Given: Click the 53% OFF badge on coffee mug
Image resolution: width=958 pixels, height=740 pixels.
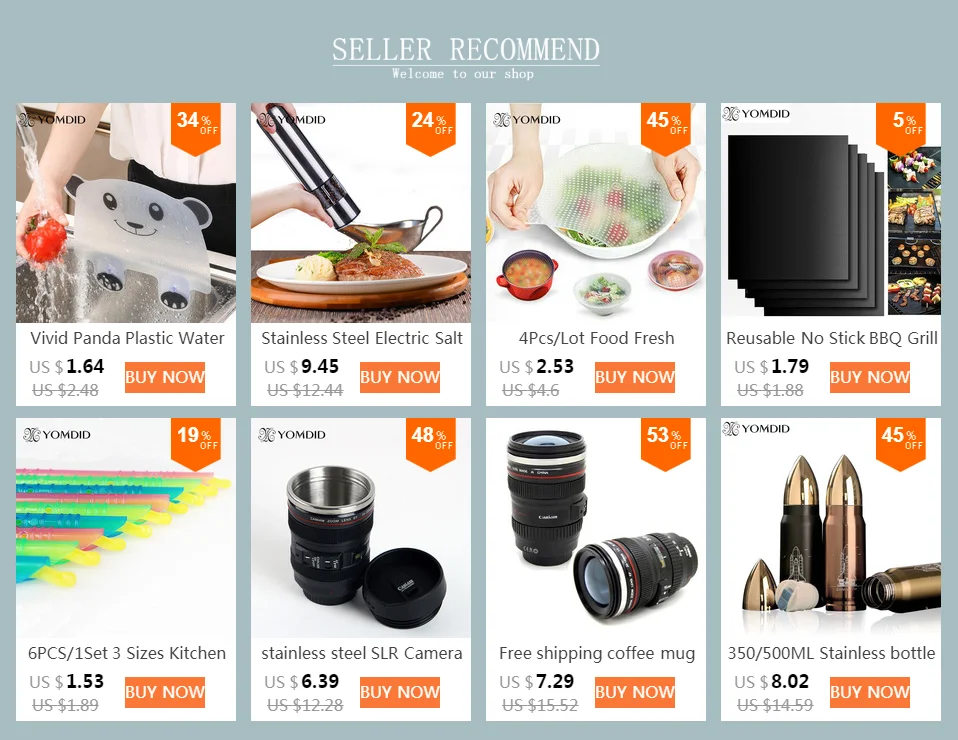Looking at the screenshot, I should pos(665,444).
